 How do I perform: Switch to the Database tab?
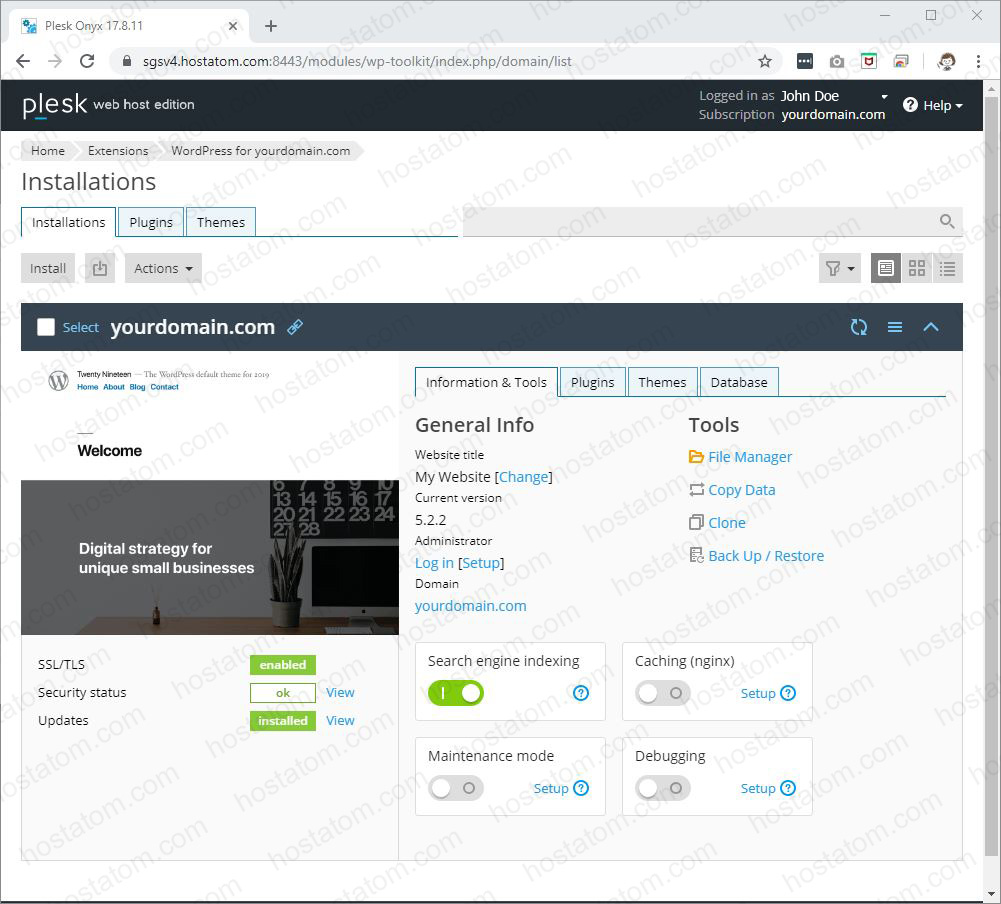(739, 382)
